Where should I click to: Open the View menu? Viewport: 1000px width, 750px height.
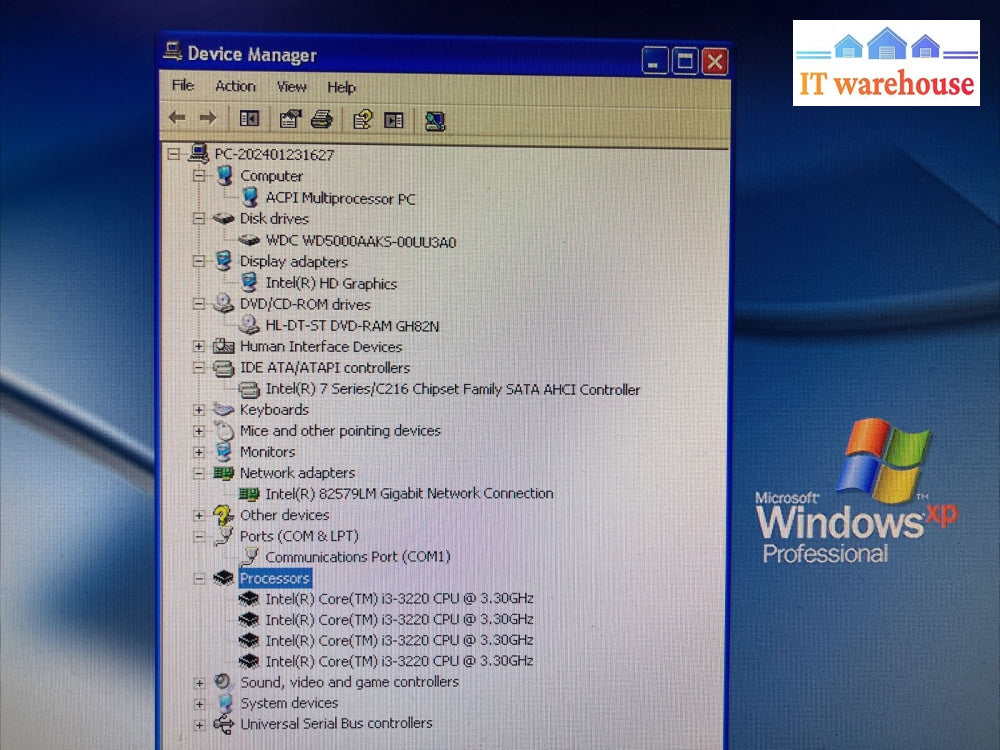(x=291, y=87)
